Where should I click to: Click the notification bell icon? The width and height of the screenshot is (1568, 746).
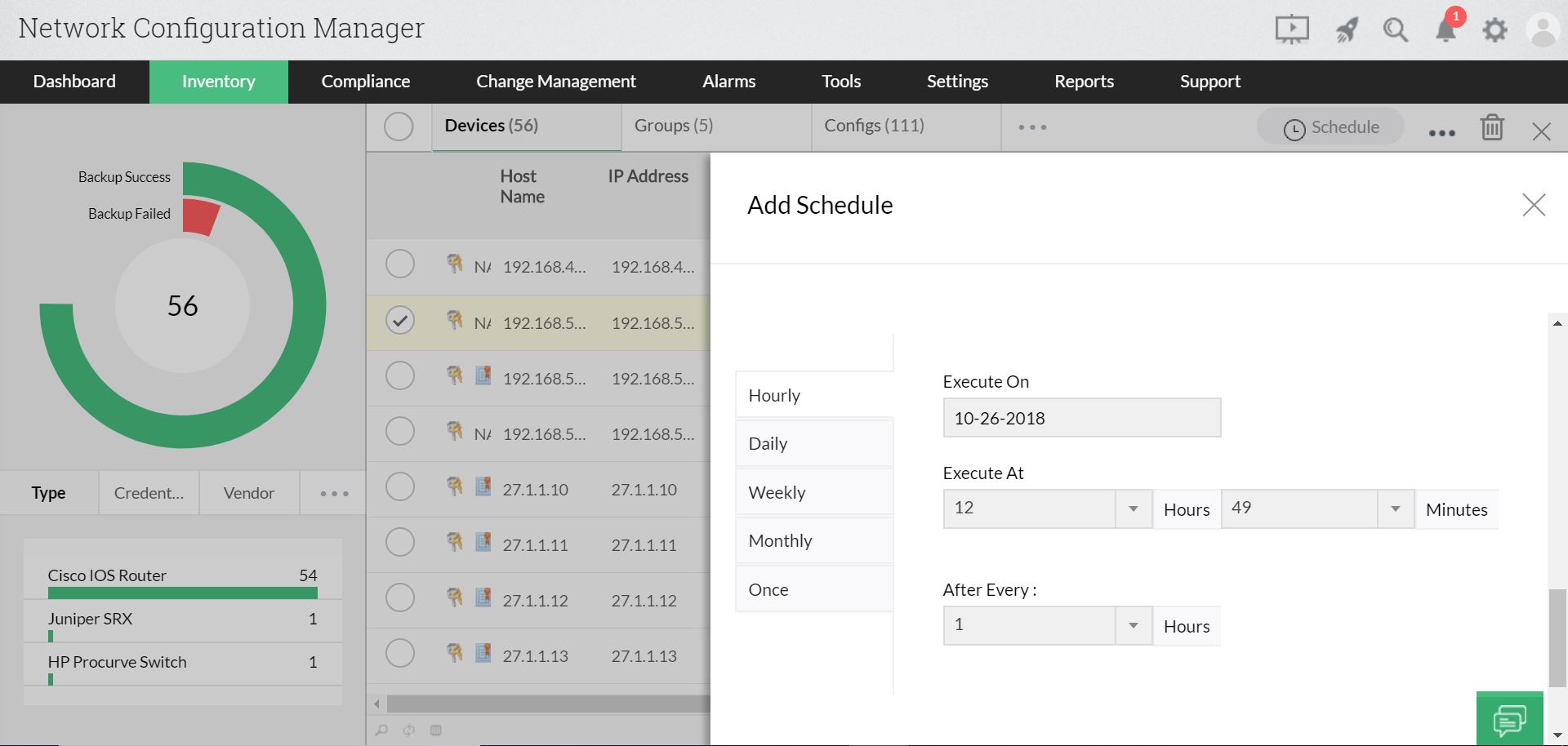pyautogui.click(x=1445, y=30)
